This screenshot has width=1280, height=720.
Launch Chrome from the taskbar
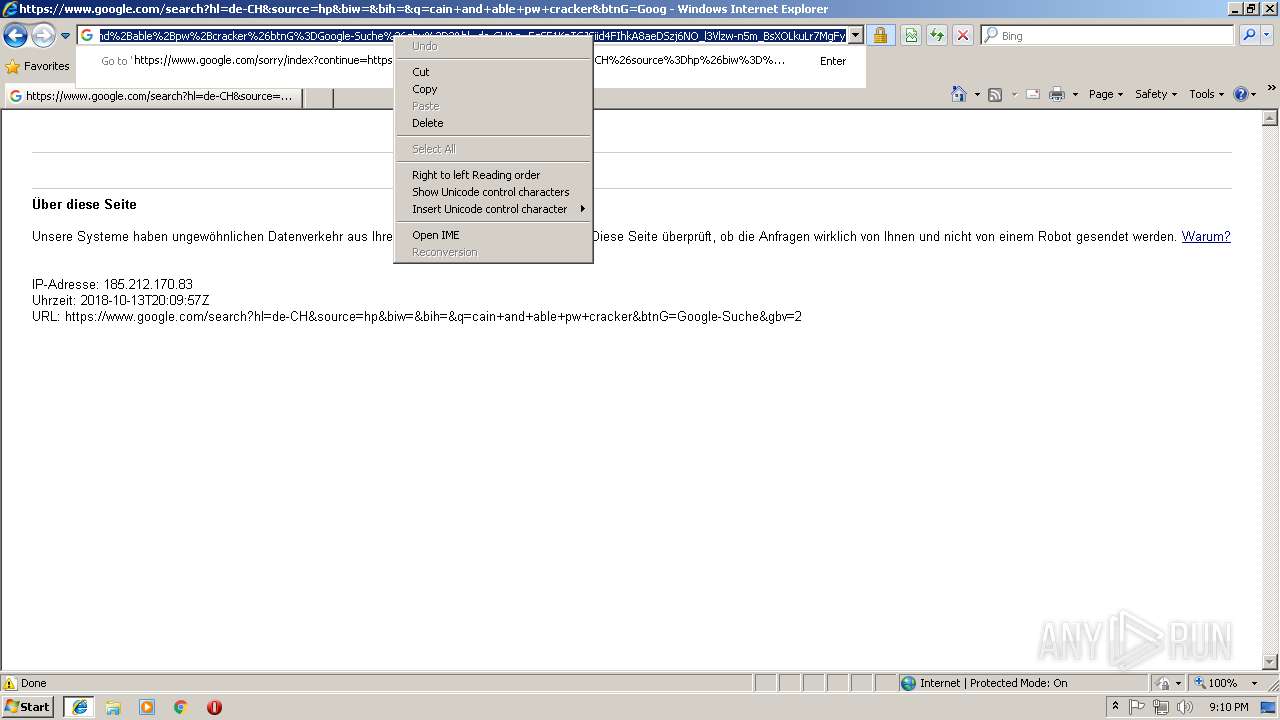[x=181, y=707]
